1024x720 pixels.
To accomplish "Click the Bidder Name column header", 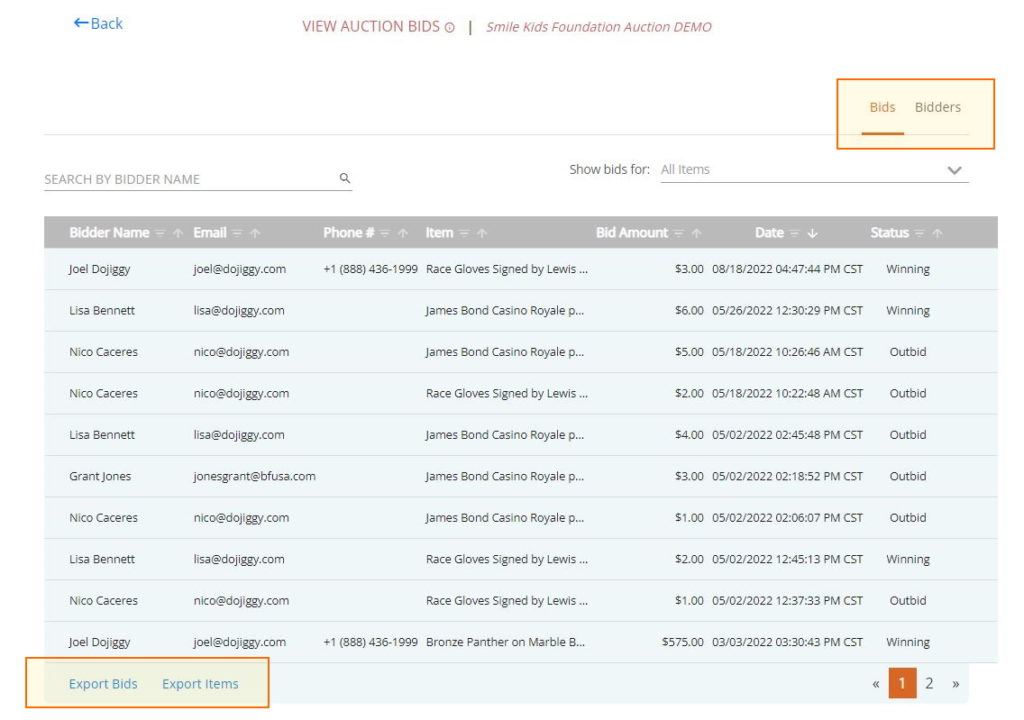I will point(109,233).
